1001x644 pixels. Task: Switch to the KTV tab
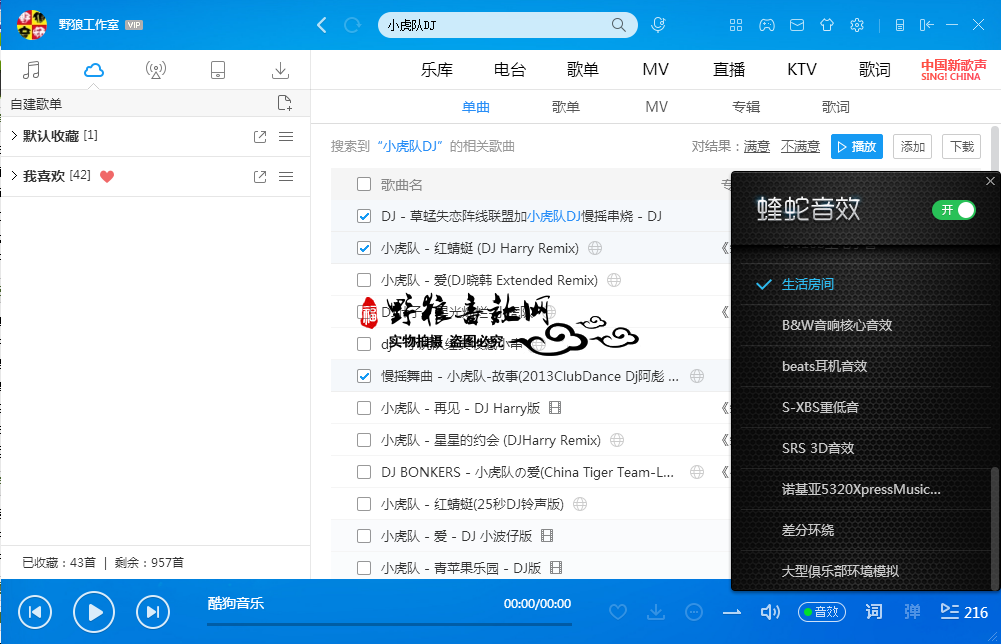pyautogui.click(x=802, y=70)
